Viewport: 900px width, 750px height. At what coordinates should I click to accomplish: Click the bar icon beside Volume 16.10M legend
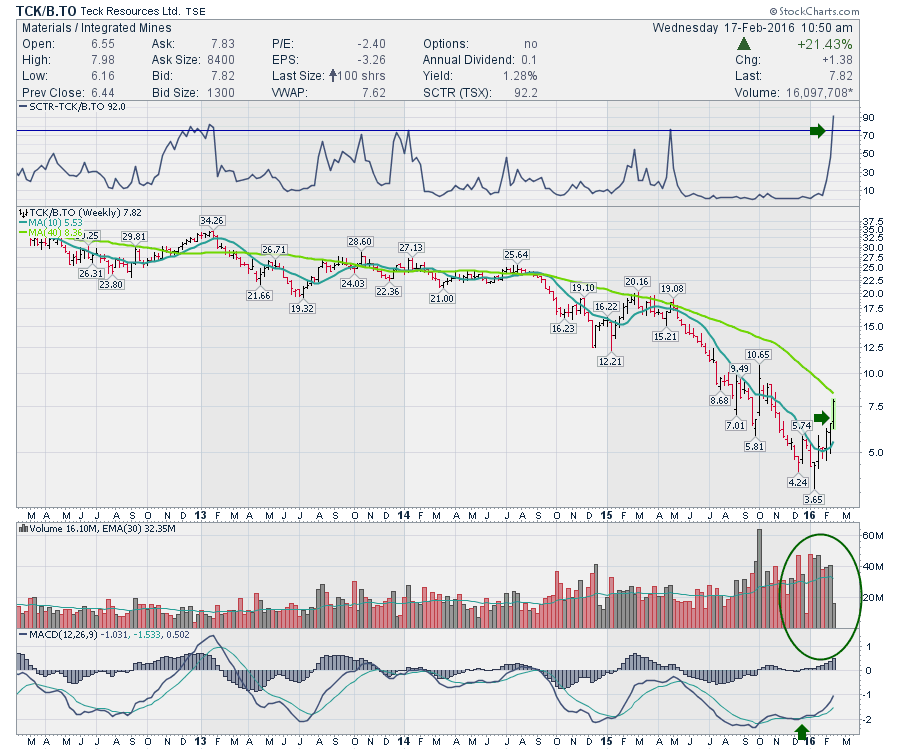(24, 529)
